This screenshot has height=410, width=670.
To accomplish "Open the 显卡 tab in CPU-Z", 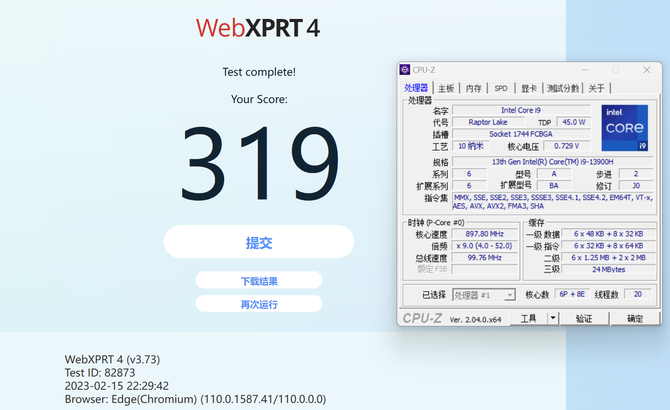I will pyautogui.click(x=529, y=88).
